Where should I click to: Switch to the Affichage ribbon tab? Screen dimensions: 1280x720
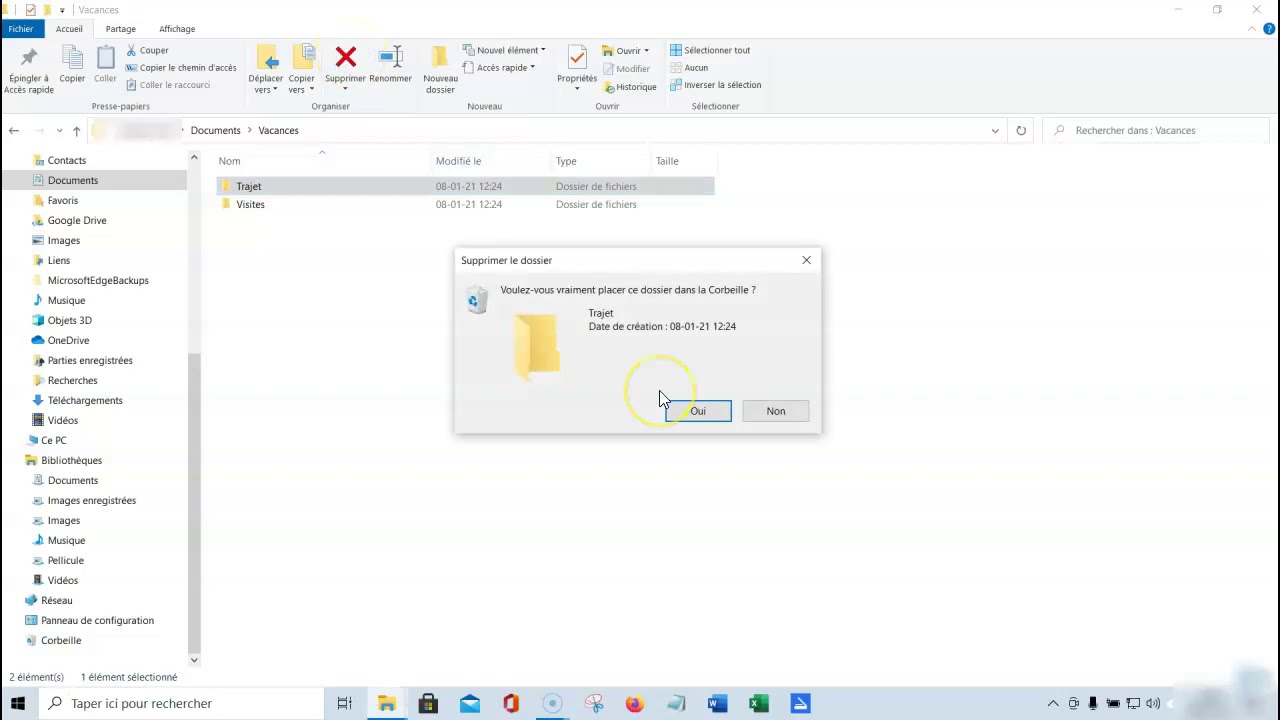point(178,29)
